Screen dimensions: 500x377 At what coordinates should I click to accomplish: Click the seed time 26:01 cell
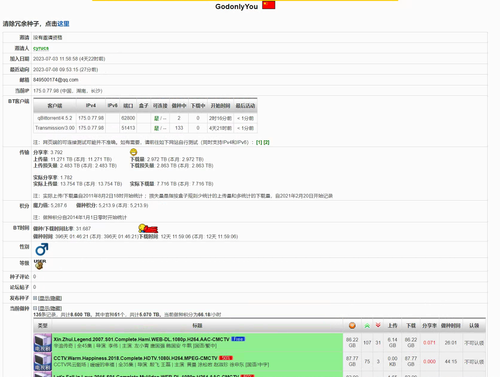[451, 343]
